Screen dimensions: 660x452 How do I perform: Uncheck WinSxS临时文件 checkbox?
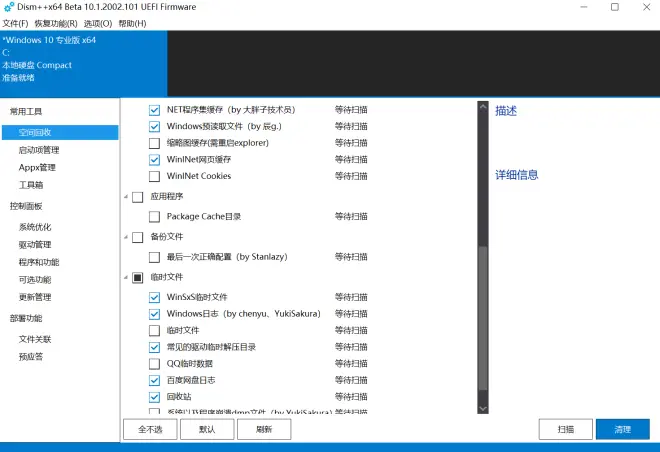click(x=154, y=298)
